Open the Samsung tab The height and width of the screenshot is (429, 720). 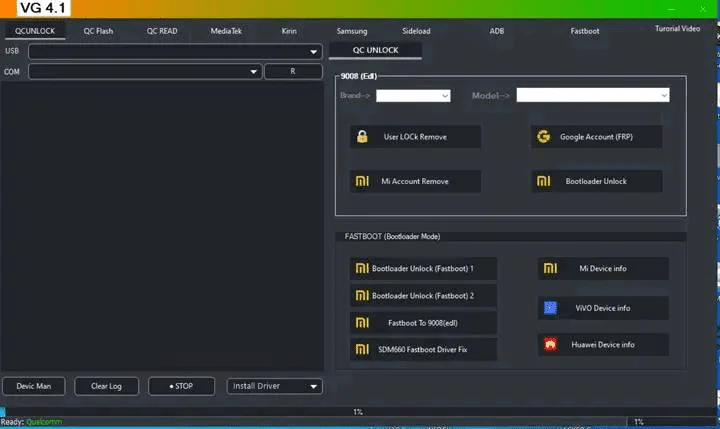click(x=352, y=31)
